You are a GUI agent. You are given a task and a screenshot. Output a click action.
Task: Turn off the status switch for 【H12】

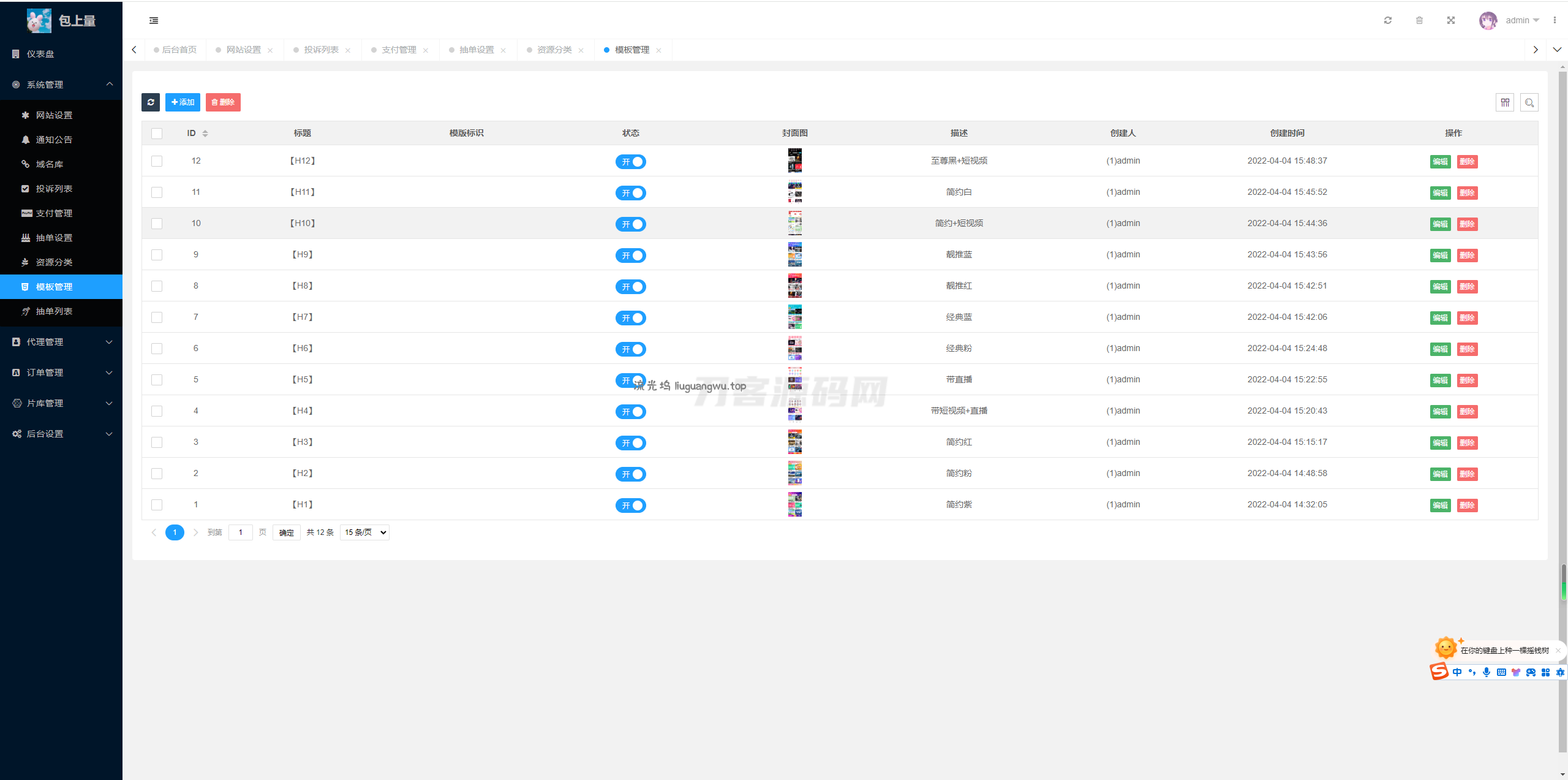(x=630, y=162)
